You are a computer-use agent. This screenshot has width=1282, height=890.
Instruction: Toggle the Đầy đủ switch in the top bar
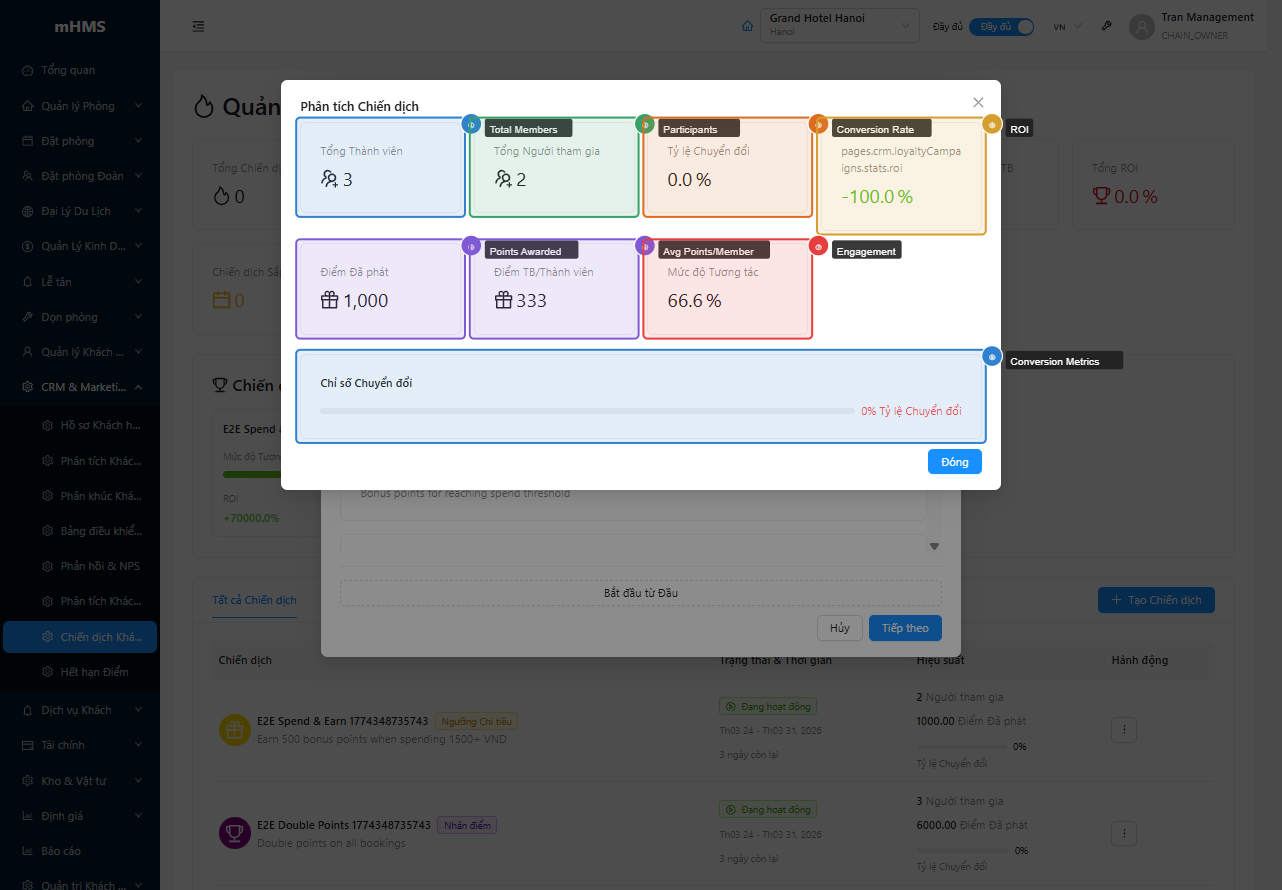(x=1000, y=28)
